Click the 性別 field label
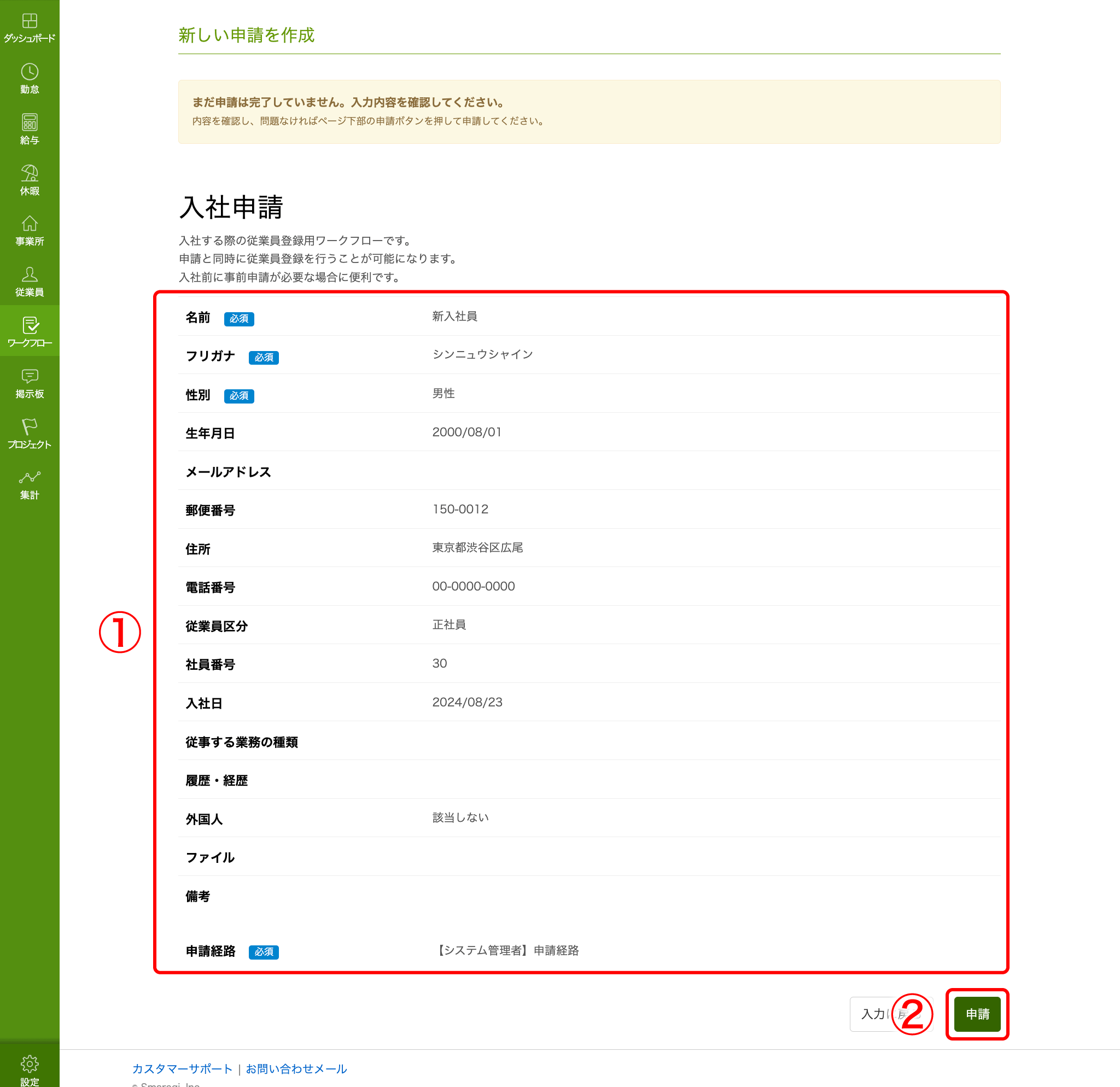1120x1087 pixels. [x=198, y=395]
